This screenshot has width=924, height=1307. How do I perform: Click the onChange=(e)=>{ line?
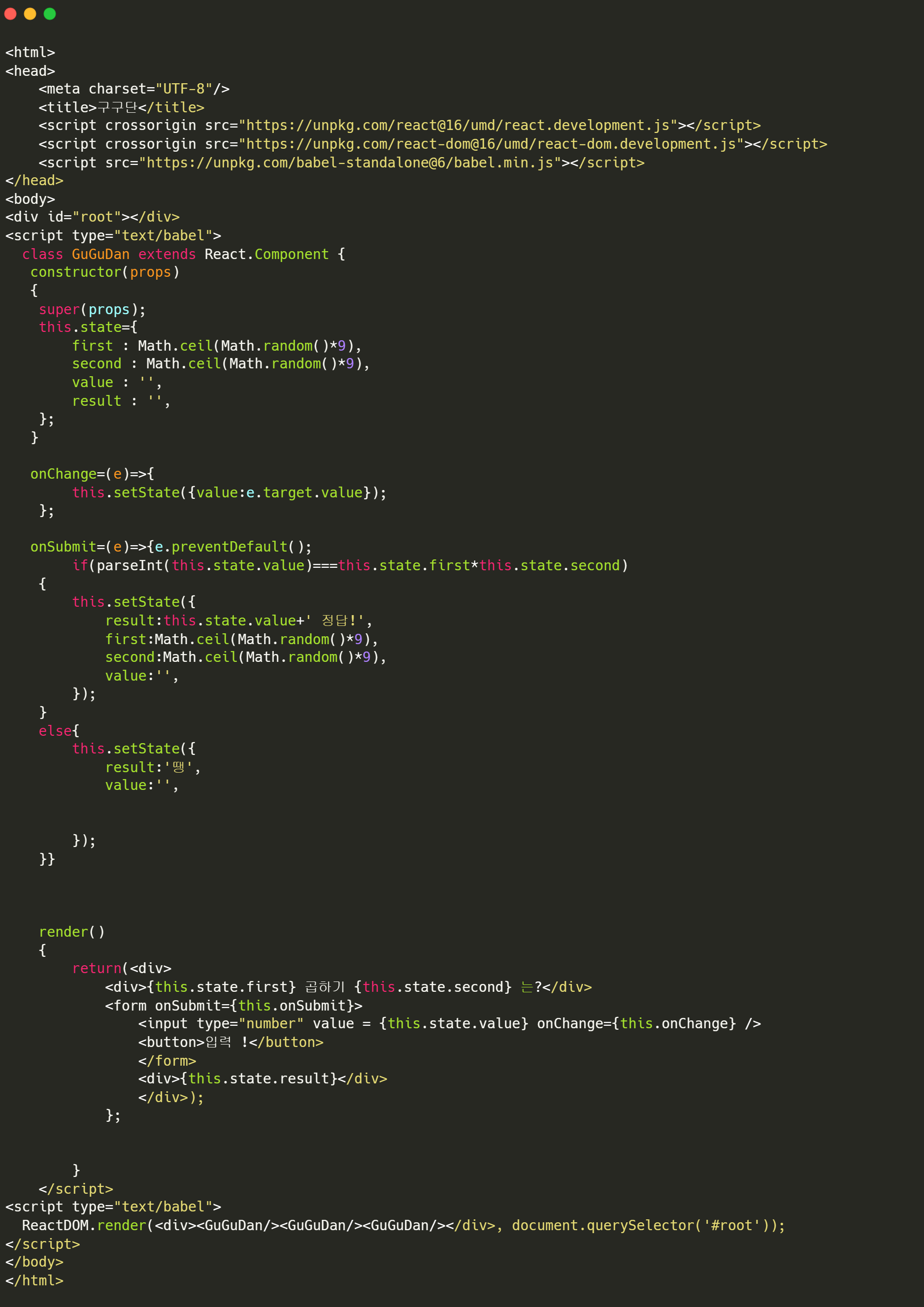tap(92, 474)
